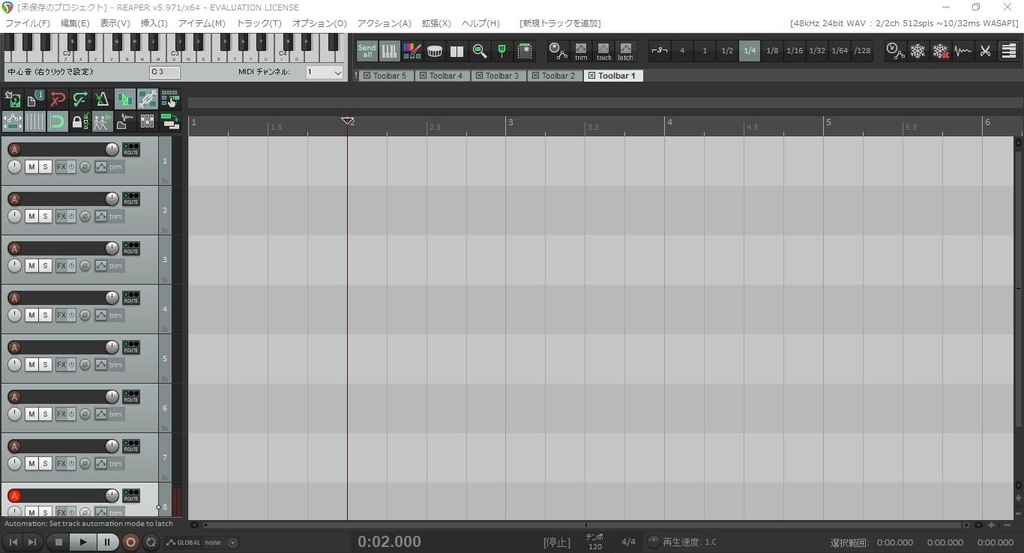
Task: Set automation mode to trim
Action: pos(581,51)
